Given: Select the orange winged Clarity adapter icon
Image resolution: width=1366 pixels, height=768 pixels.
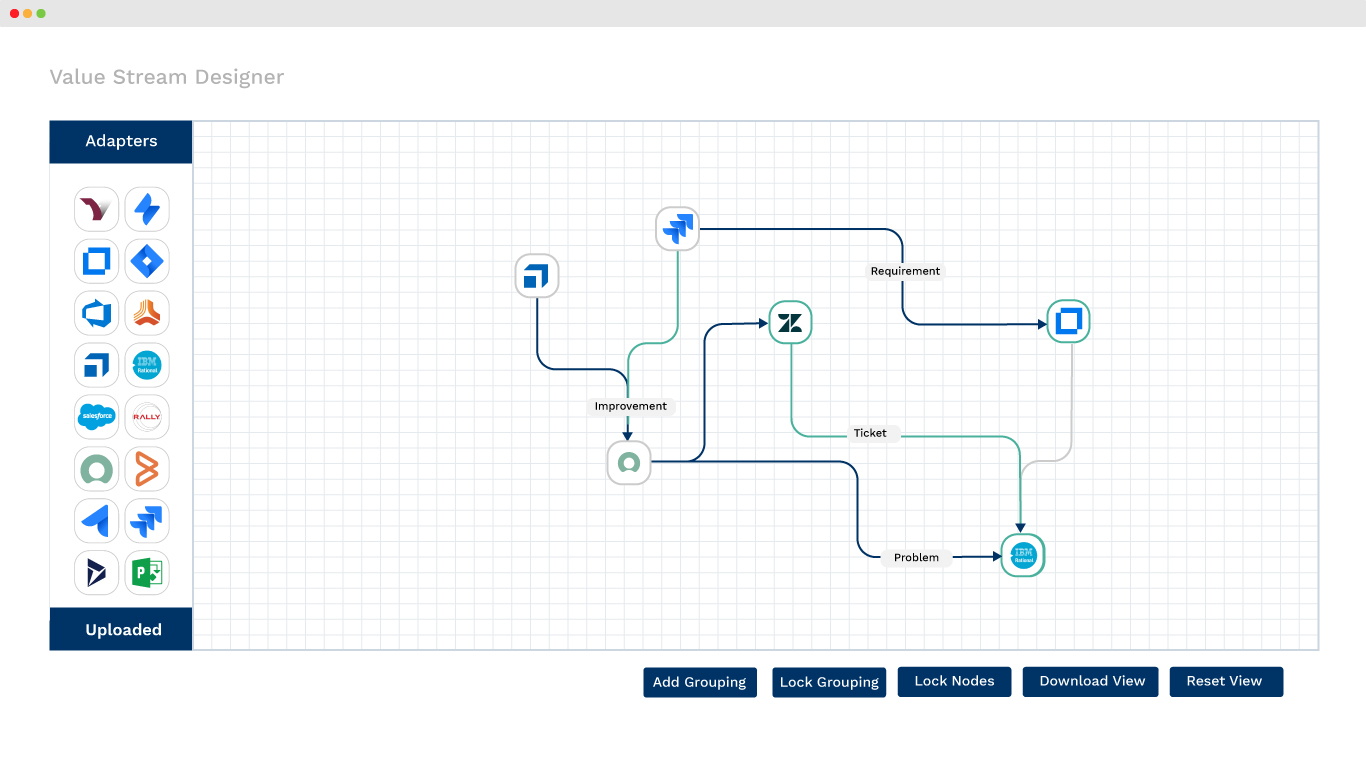Looking at the screenshot, I should 147,313.
